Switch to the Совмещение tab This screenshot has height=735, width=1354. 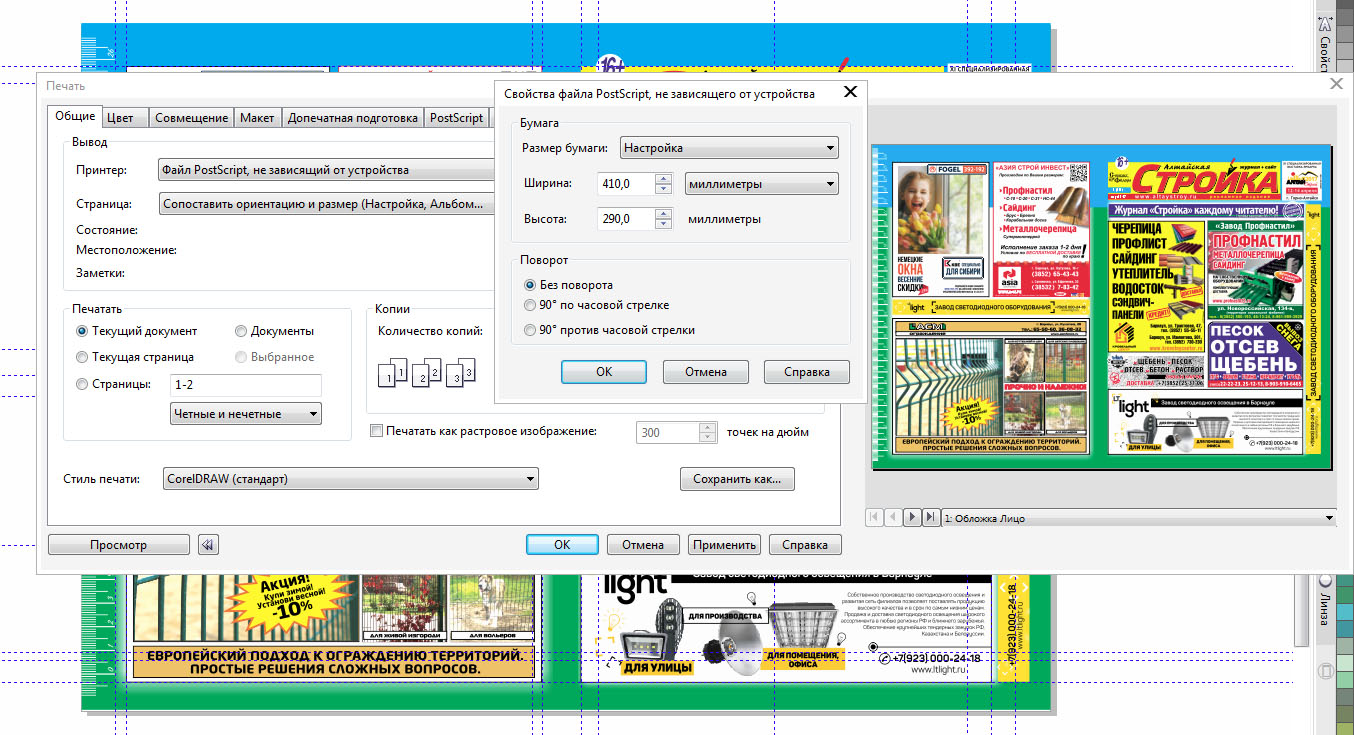coord(191,118)
